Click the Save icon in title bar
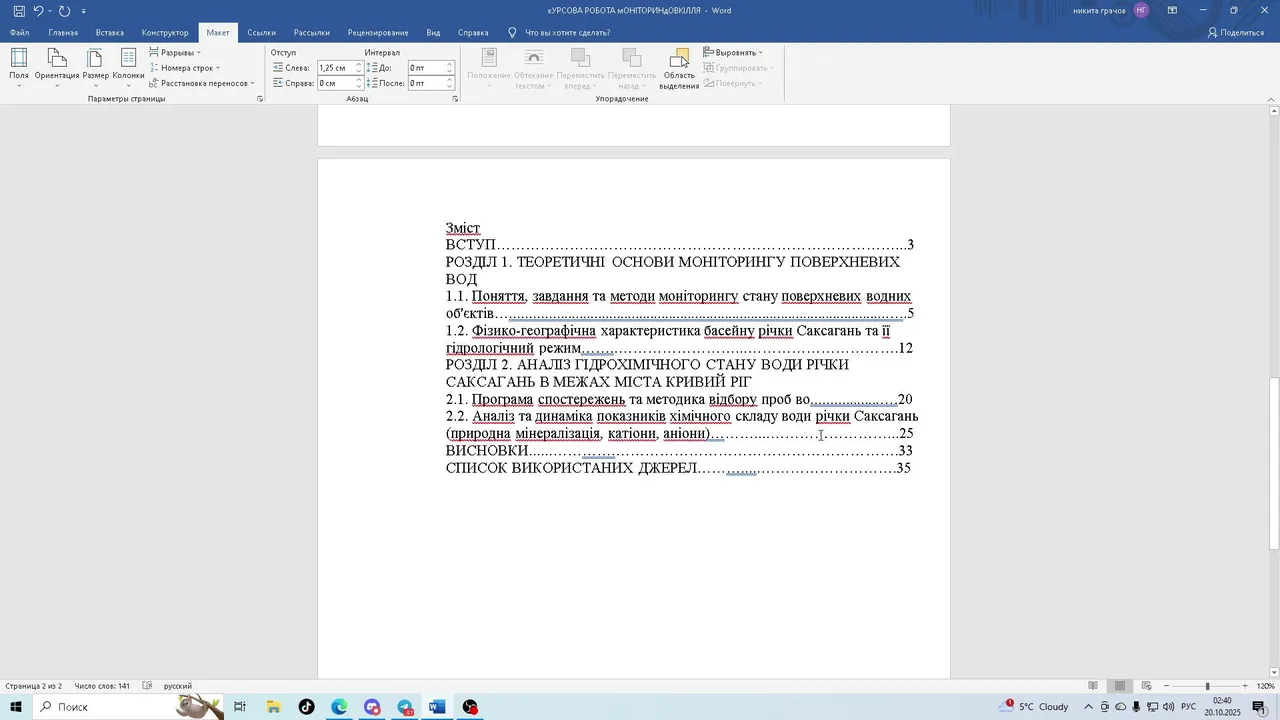The width and height of the screenshot is (1280, 720). coord(19,11)
